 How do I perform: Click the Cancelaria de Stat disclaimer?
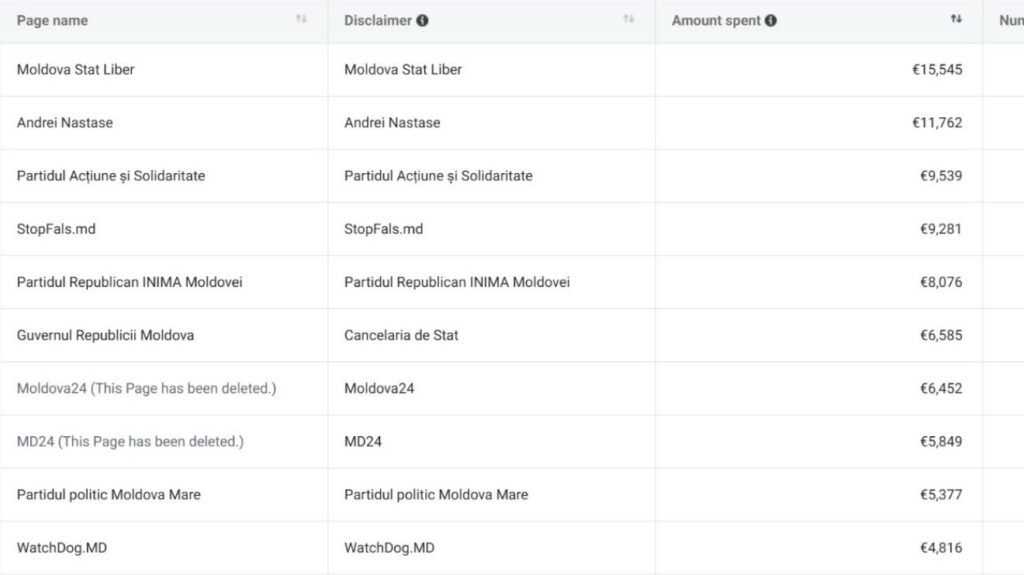point(402,335)
